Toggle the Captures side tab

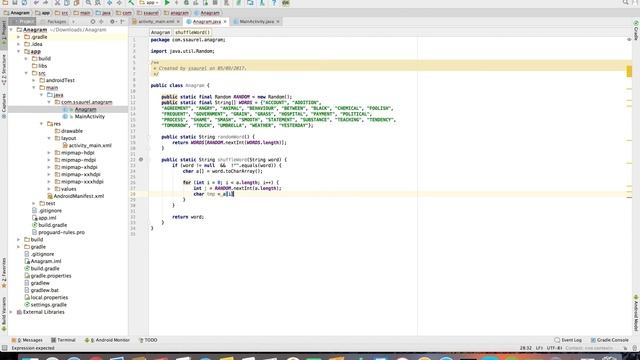coord(4,106)
